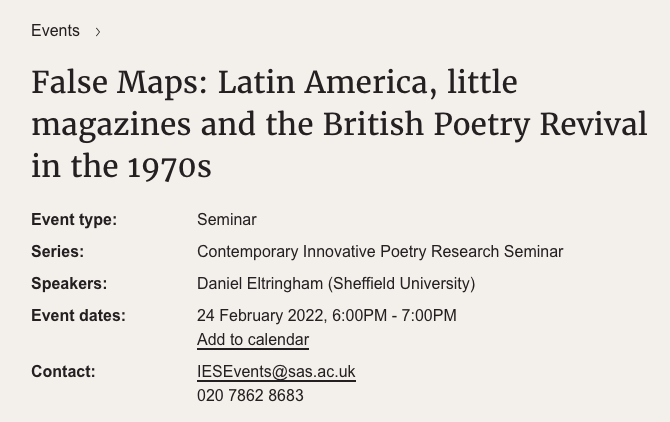Click the "Speakers:" label
The width and height of the screenshot is (670, 422).
click(69, 284)
